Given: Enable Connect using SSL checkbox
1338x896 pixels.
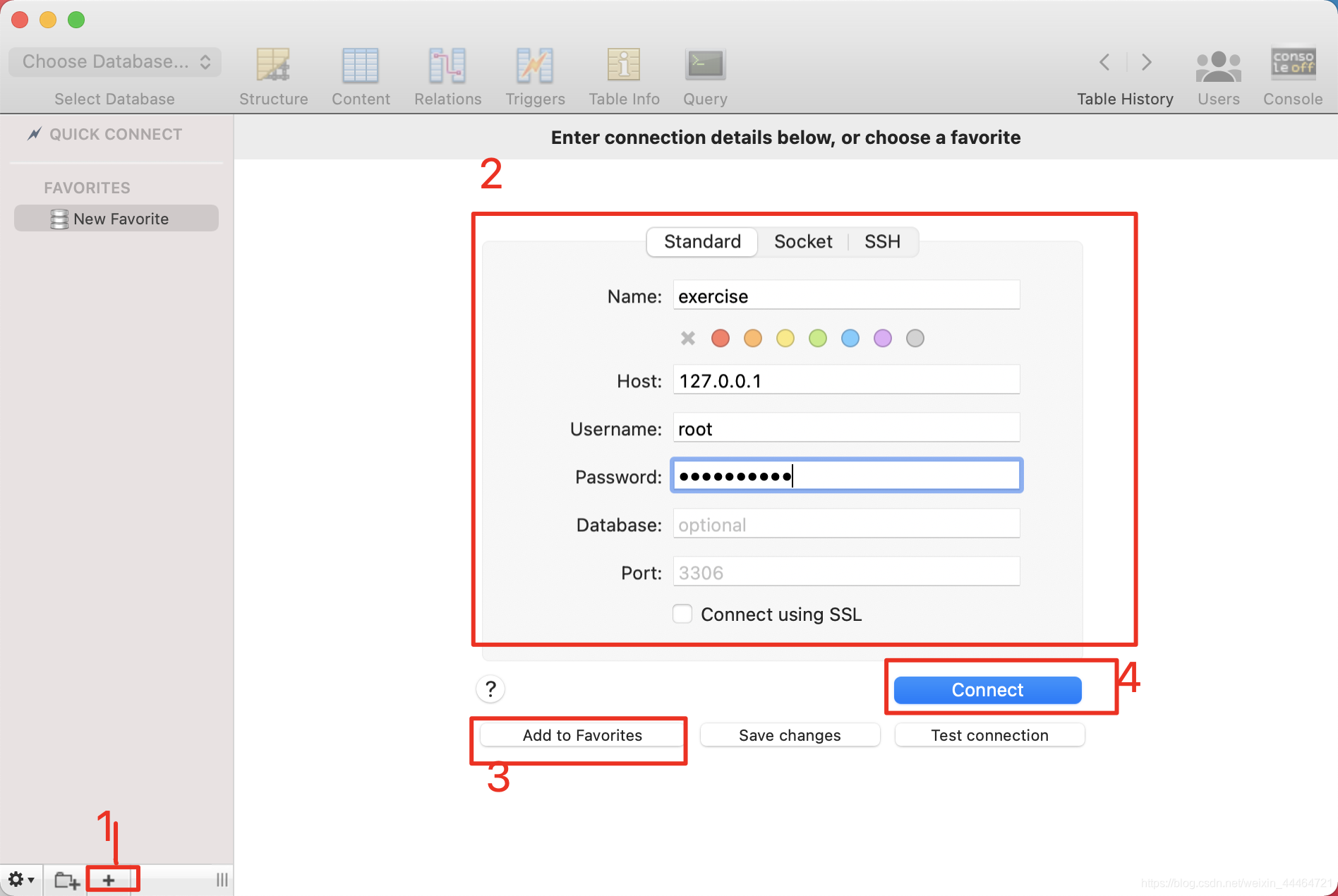Looking at the screenshot, I should click(682, 614).
